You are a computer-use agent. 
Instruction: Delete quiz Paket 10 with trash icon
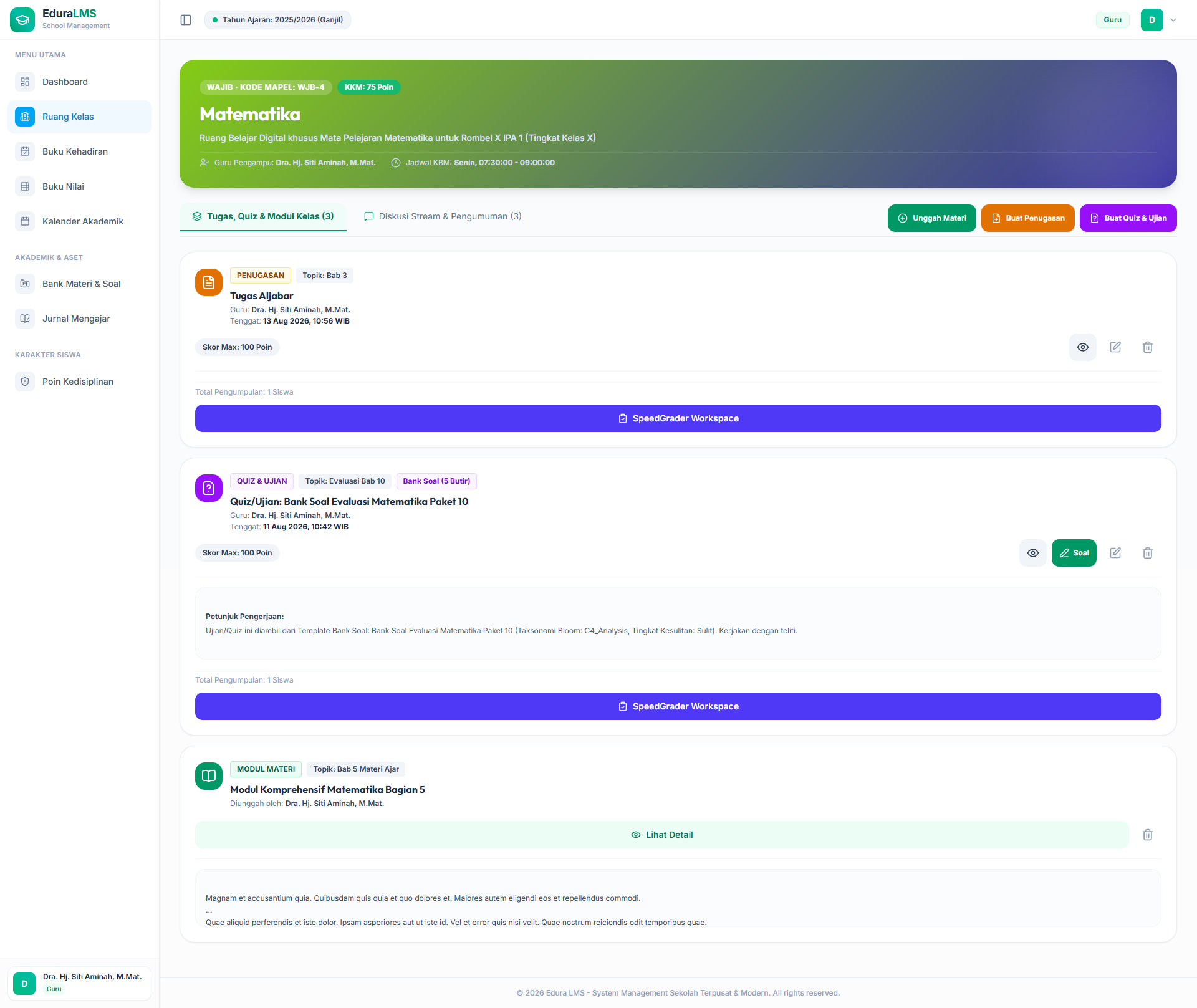[1148, 553]
